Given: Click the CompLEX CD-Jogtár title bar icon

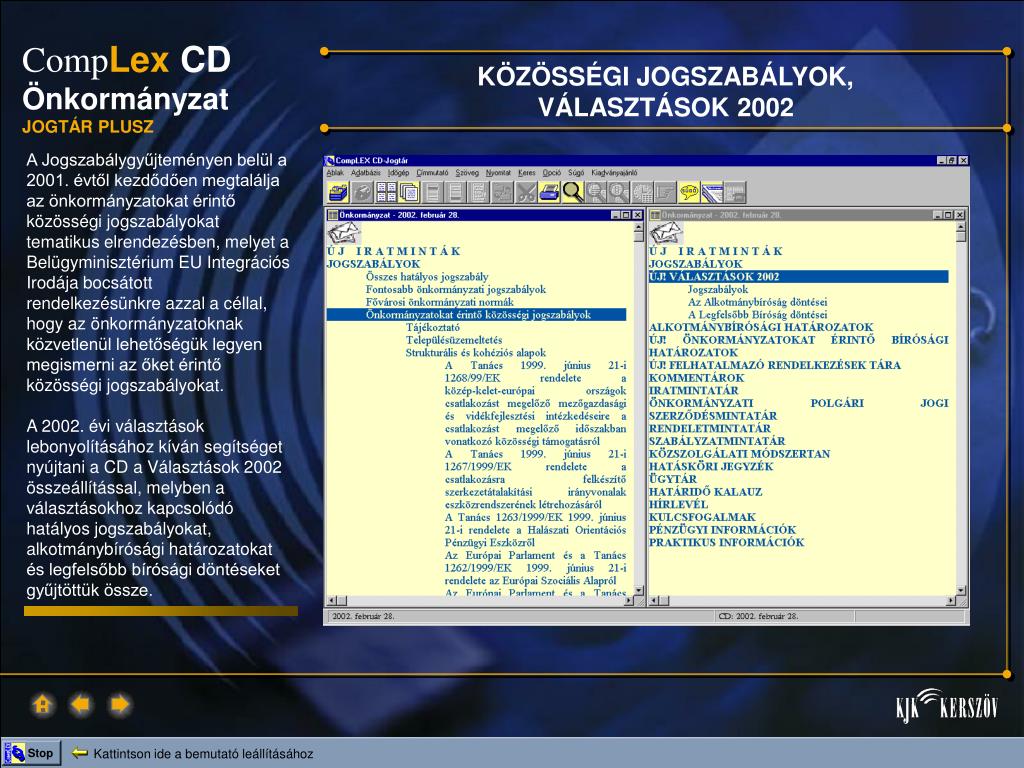Looking at the screenshot, I should [330, 161].
